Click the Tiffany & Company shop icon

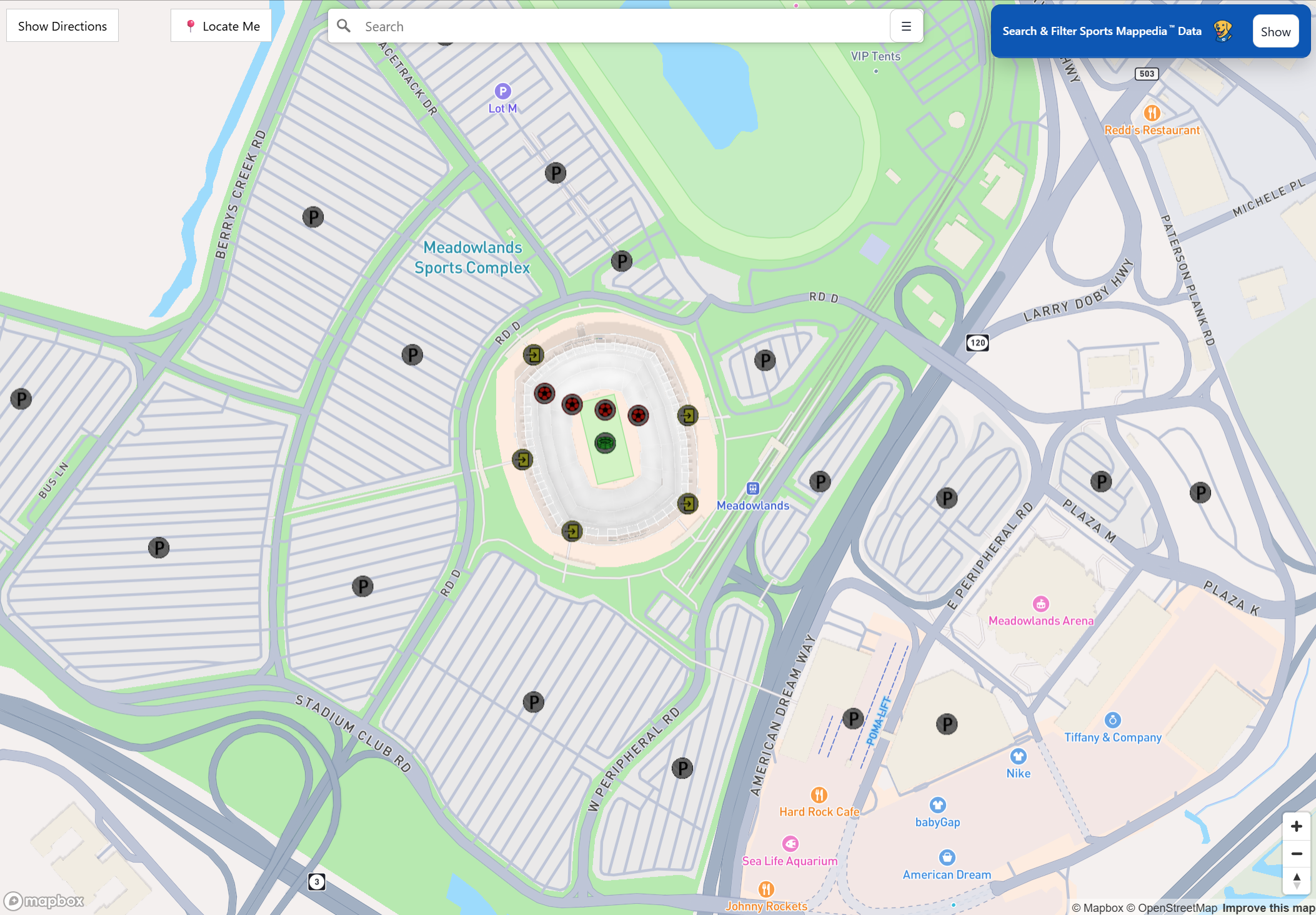click(1112, 720)
